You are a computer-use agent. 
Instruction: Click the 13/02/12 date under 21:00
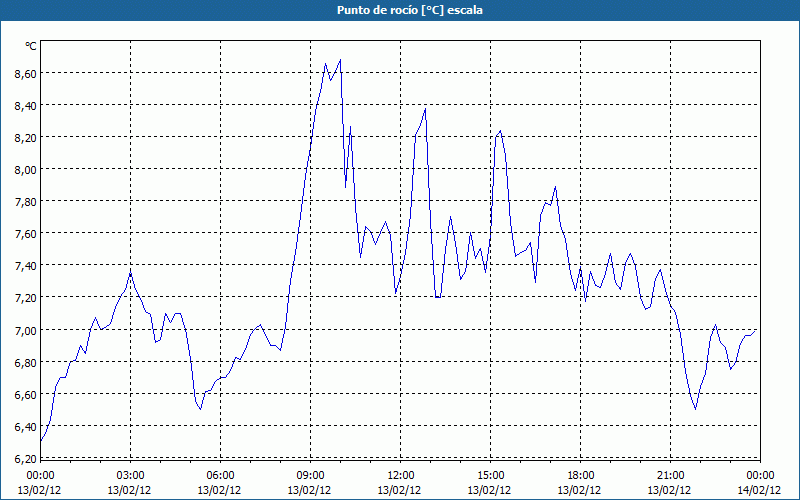(x=669, y=490)
